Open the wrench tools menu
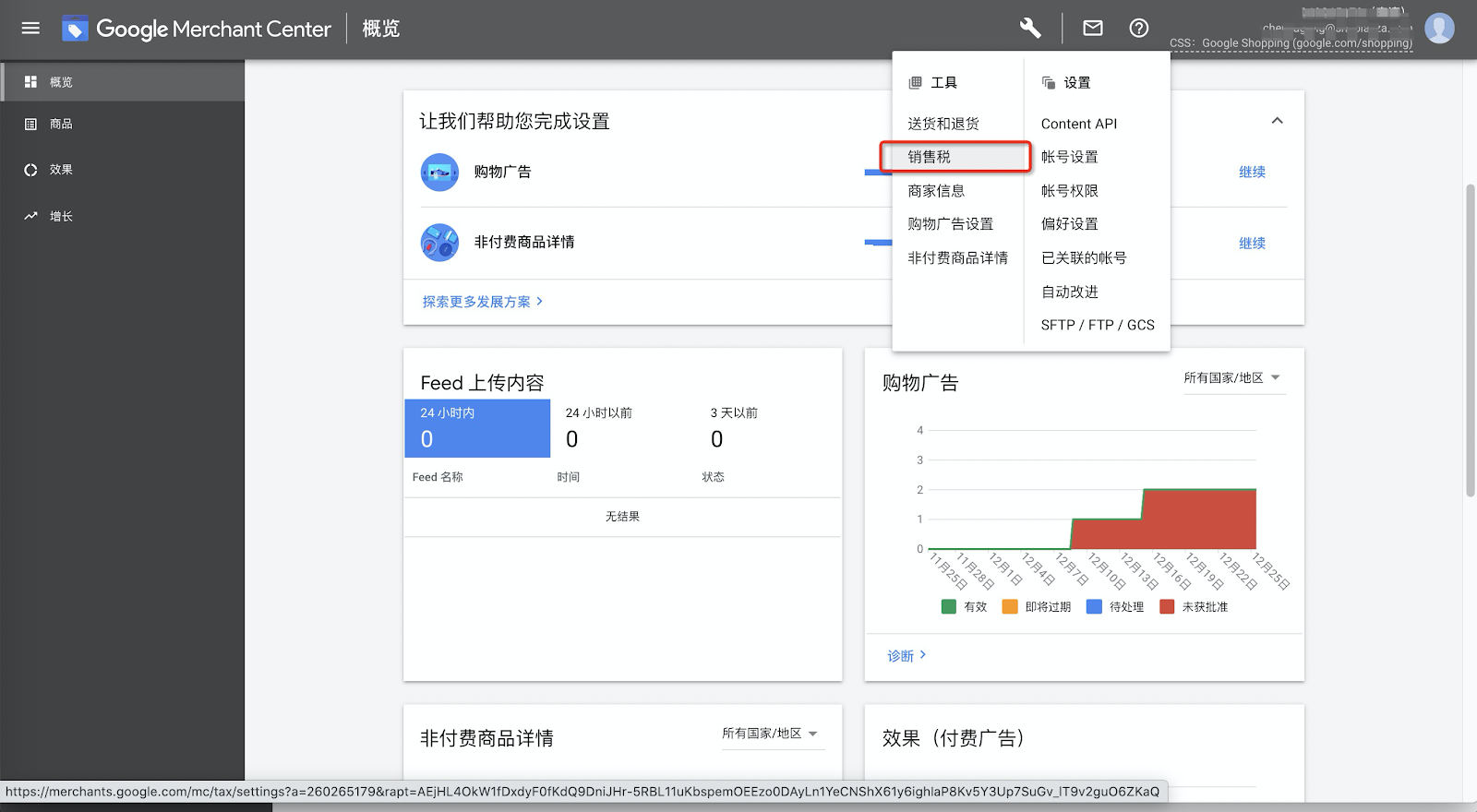Viewport: 1477px width, 812px height. (1030, 28)
